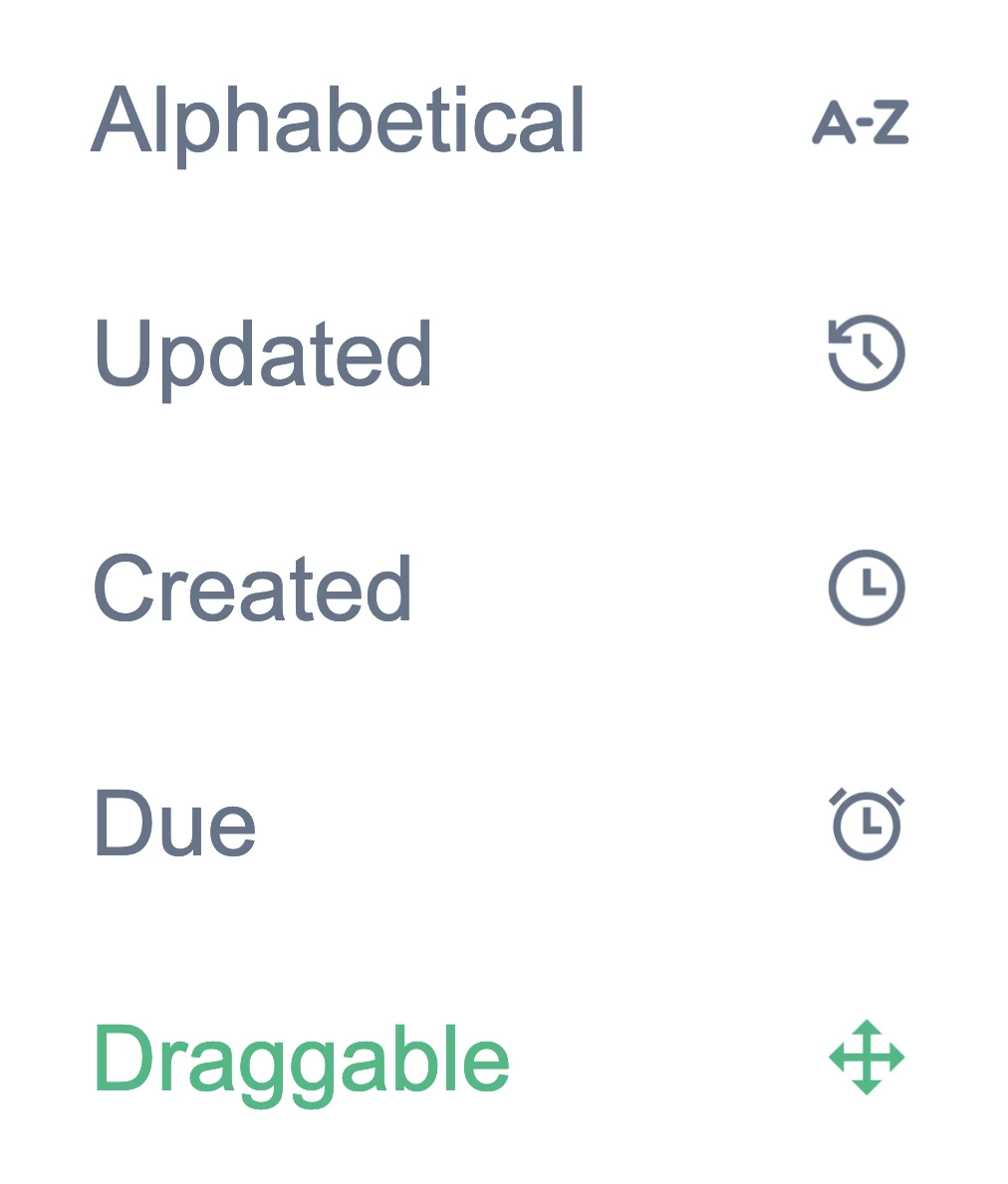1008x1184 pixels.
Task: Switch sorting to creation time order
Action: (x=253, y=589)
